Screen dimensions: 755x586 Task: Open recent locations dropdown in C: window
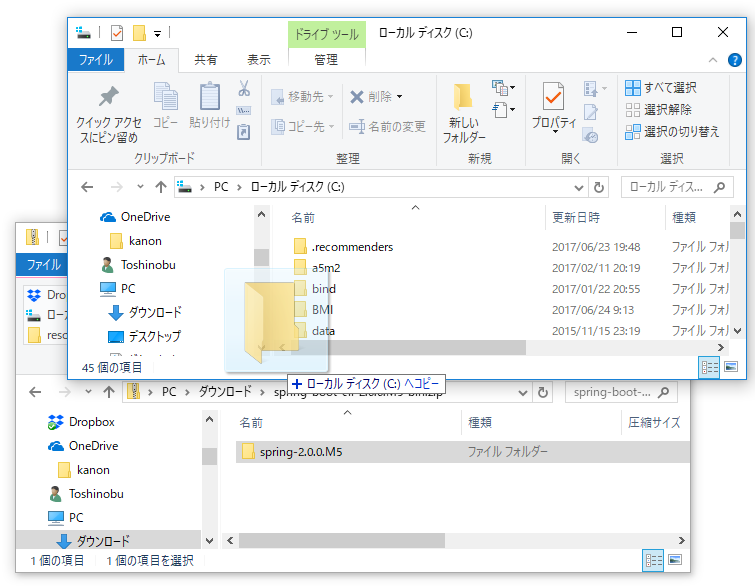point(140,187)
